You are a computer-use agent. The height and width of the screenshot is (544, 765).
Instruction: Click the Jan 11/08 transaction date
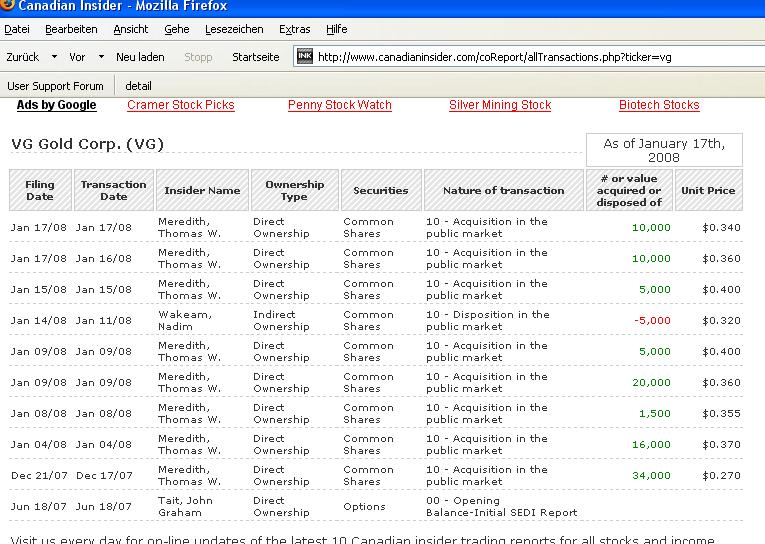104,321
